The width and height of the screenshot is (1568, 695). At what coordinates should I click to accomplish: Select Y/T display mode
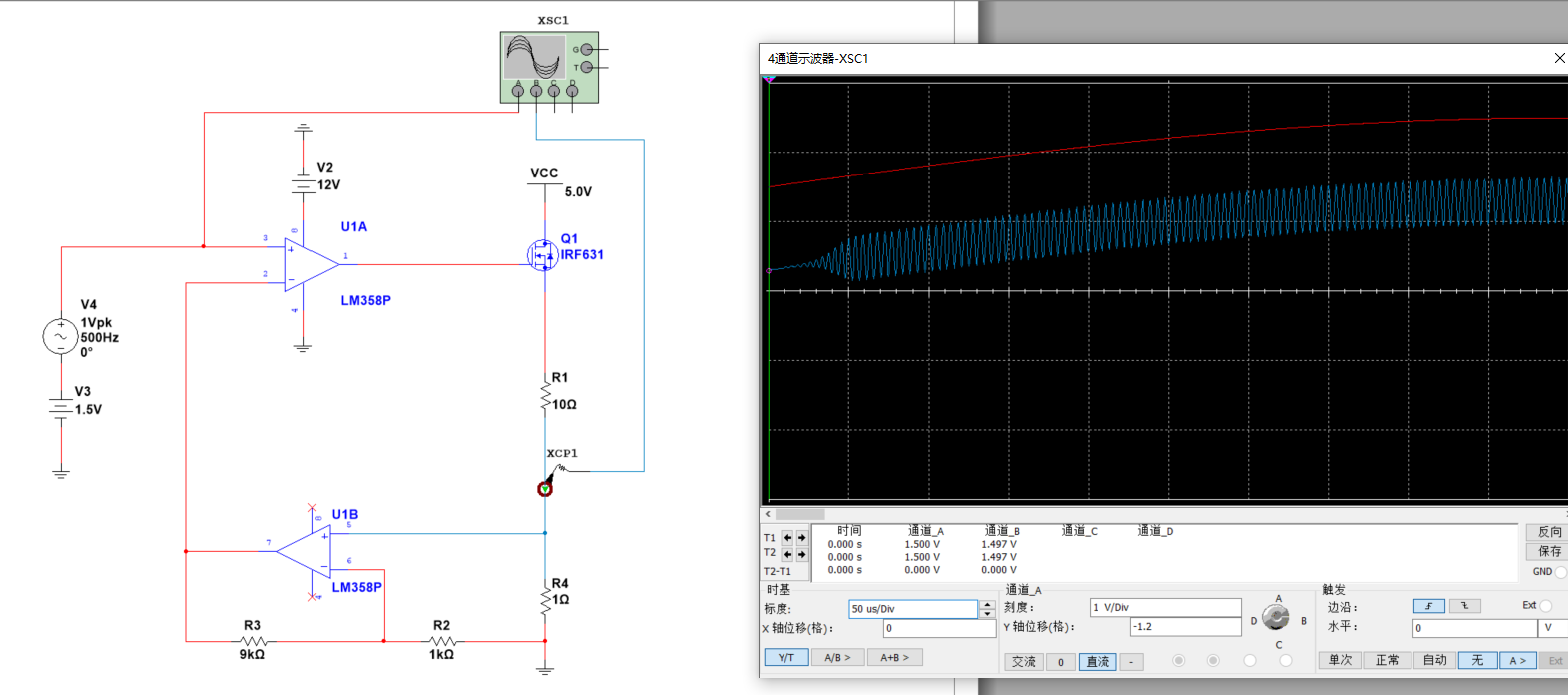[786, 658]
